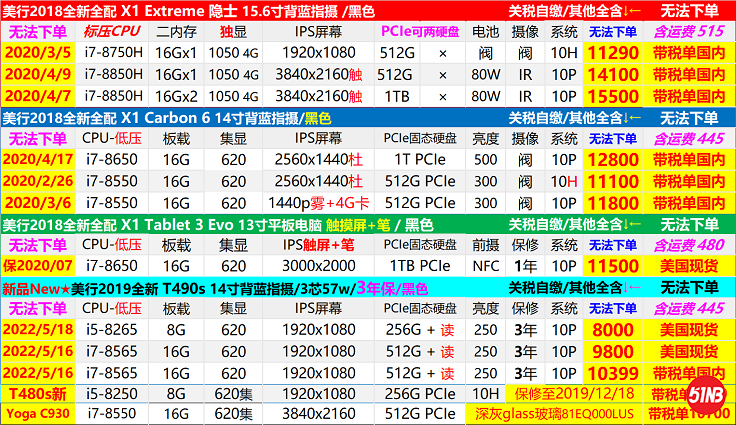Click the 1年 warranty cell
The width and height of the screenshot is (736, 425).
coord(525,266)
